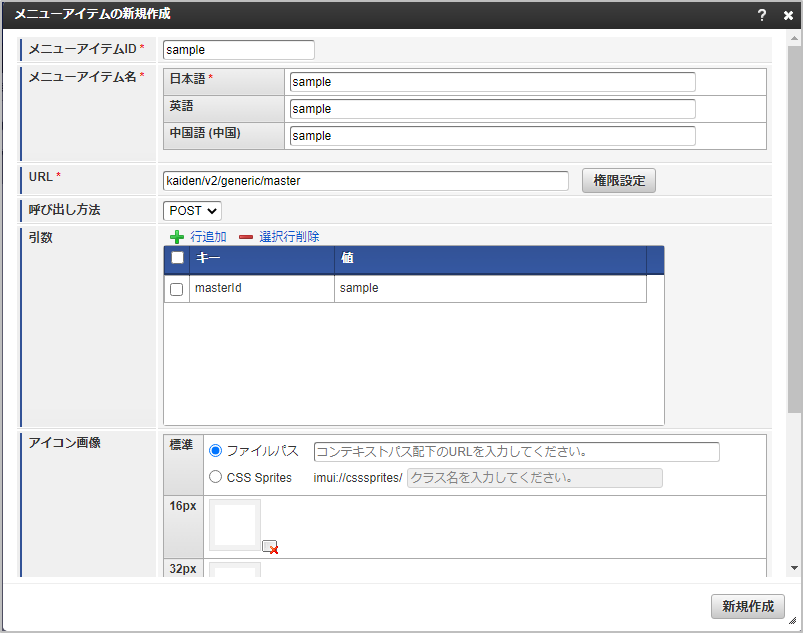This screenshot has height=633, width=803.
Task: Click the green plus add-row icon
Action: [x=177, y=237]
